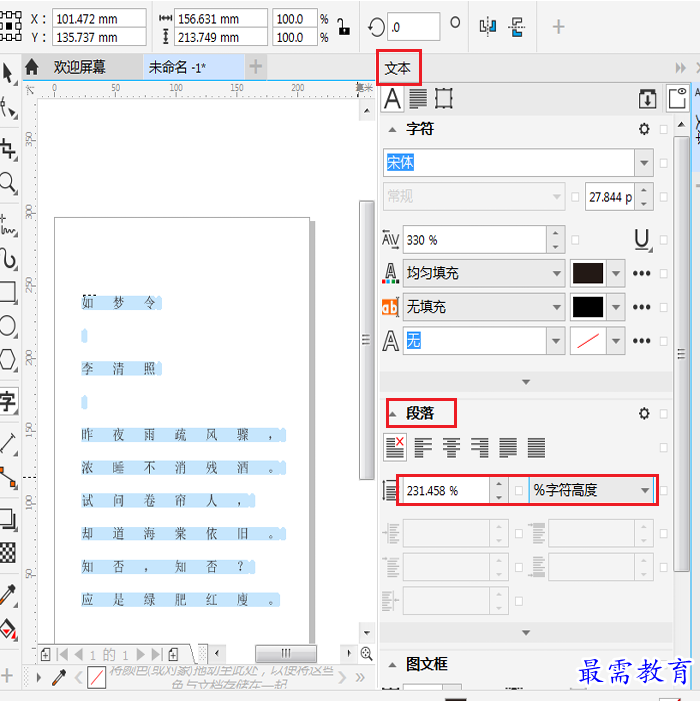Tick checkbox beside 段落 gear icon
This screenshot has height=703, width=700.
click(x=664, y=413)
